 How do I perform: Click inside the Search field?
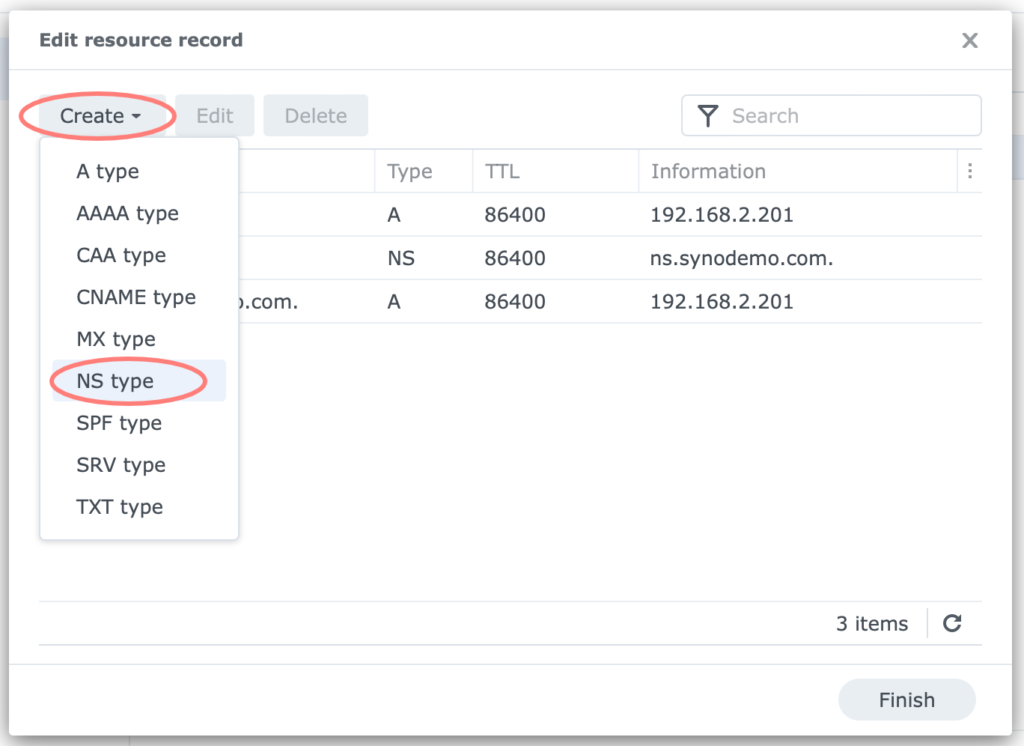(840, 115)
